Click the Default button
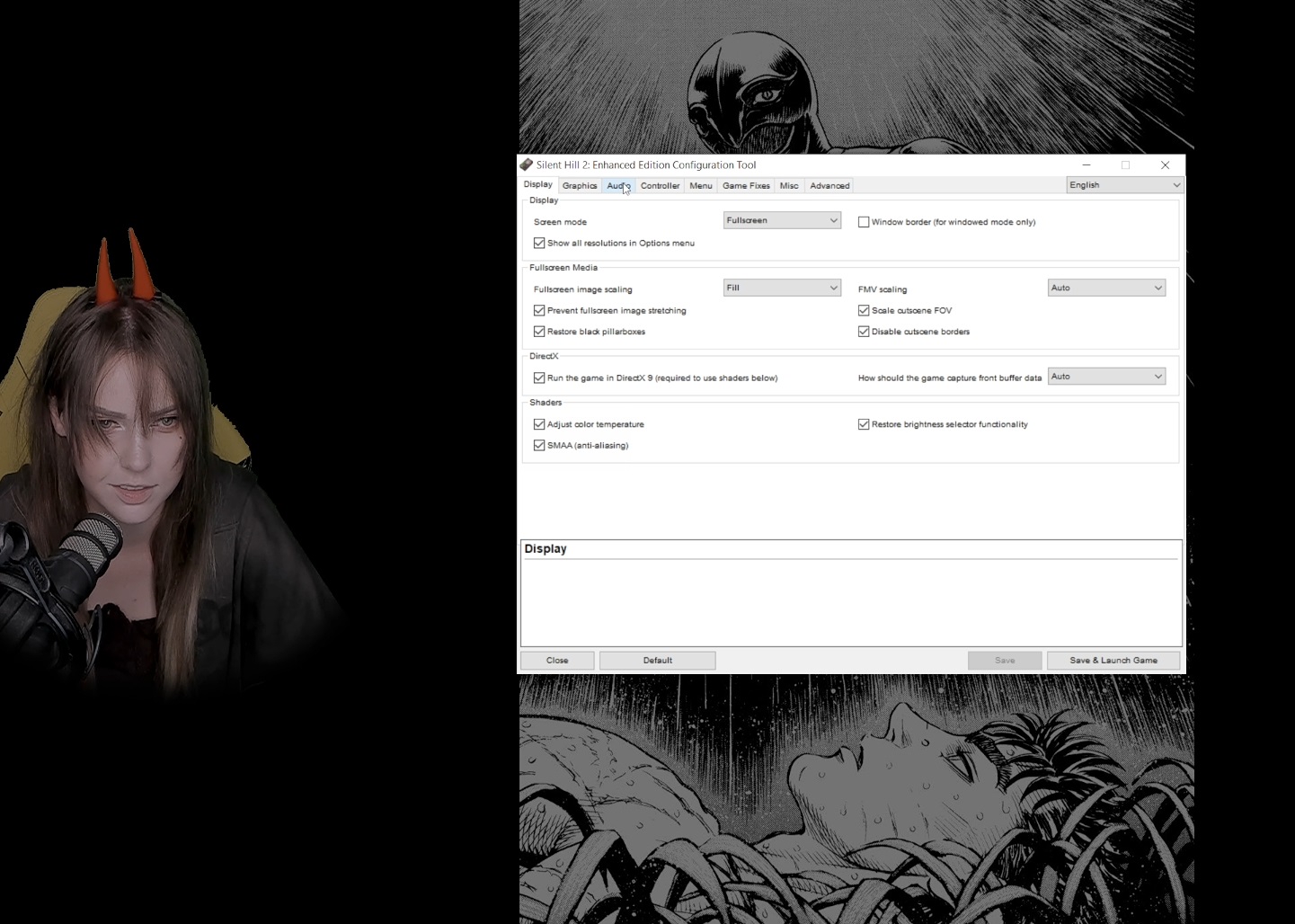Screen dimensions: 1295x924 (658, 661)
